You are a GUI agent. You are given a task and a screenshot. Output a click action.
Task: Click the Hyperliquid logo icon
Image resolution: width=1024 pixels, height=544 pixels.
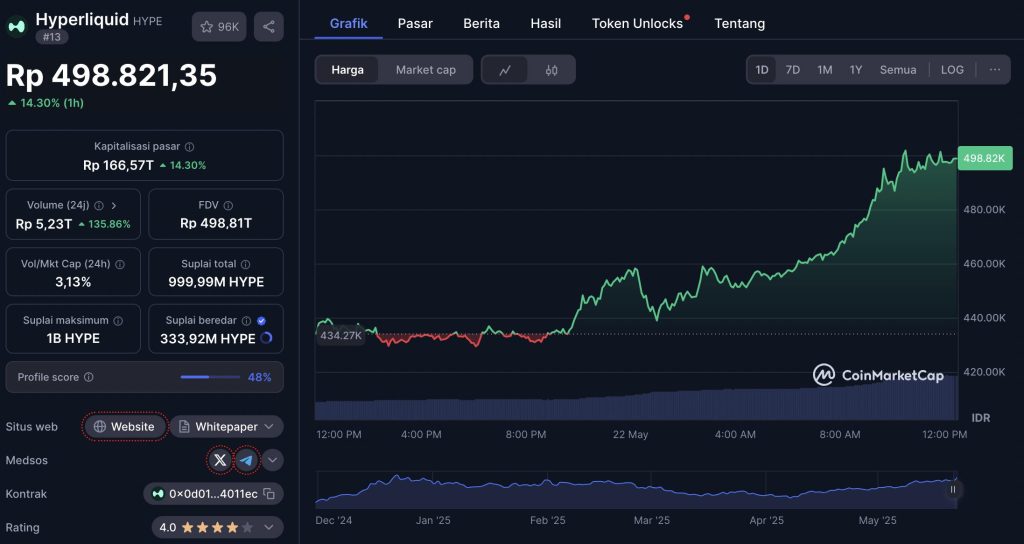pyautogui.click(x=16, y=27)
